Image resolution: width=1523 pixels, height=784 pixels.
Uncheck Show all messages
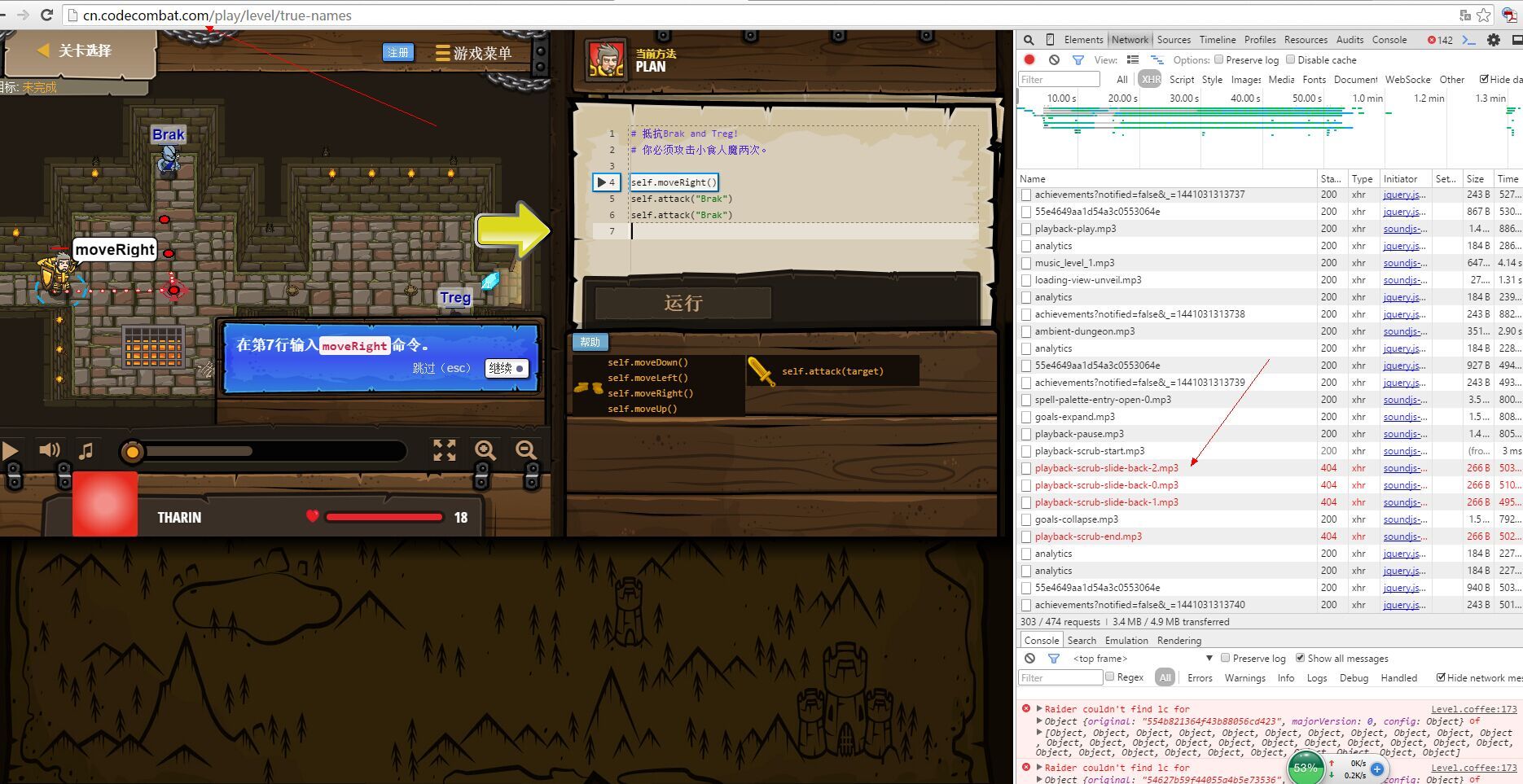pyautogui.click(x=1300, y=658)
